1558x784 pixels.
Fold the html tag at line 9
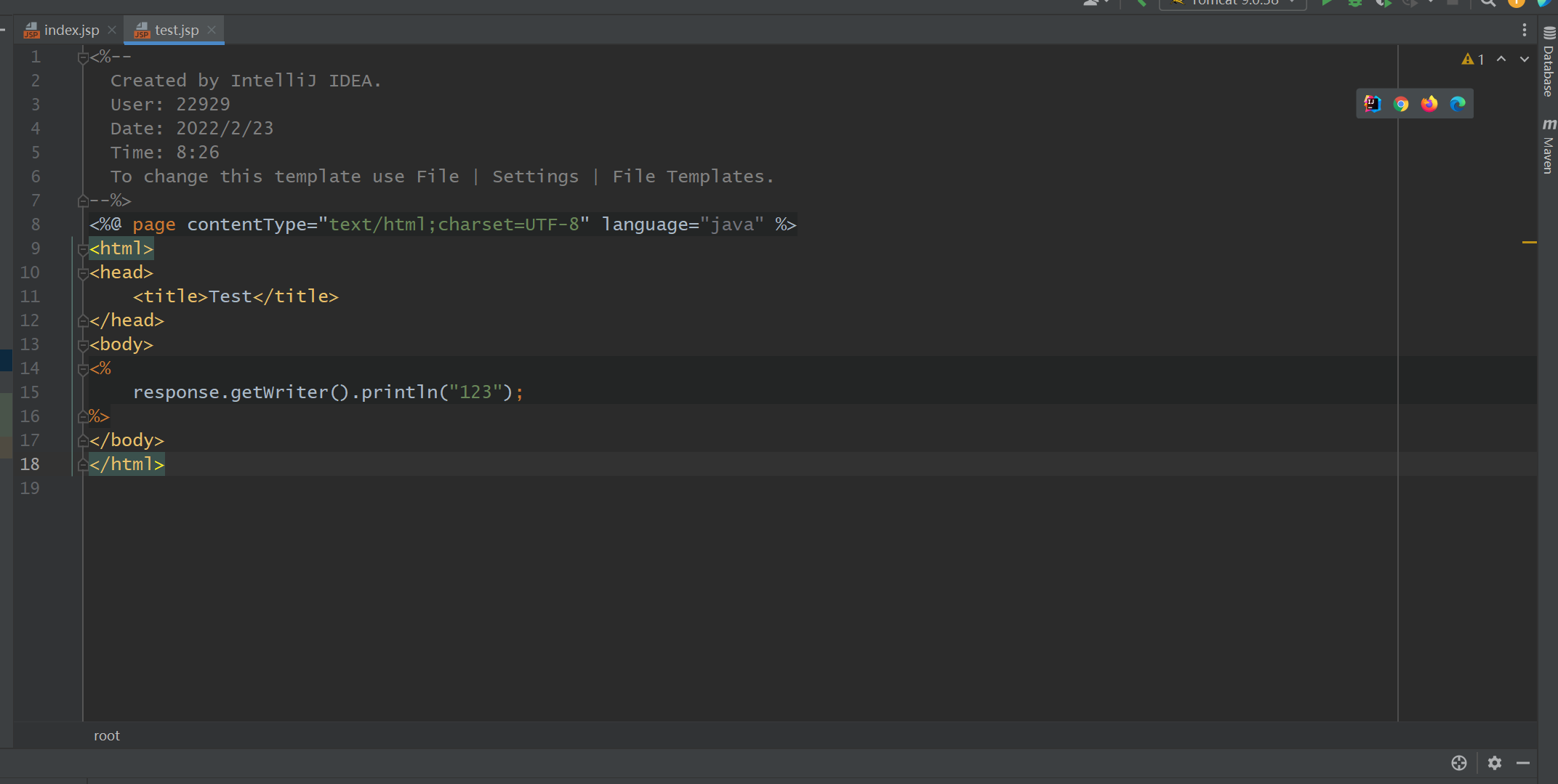(x=83, y=249)
